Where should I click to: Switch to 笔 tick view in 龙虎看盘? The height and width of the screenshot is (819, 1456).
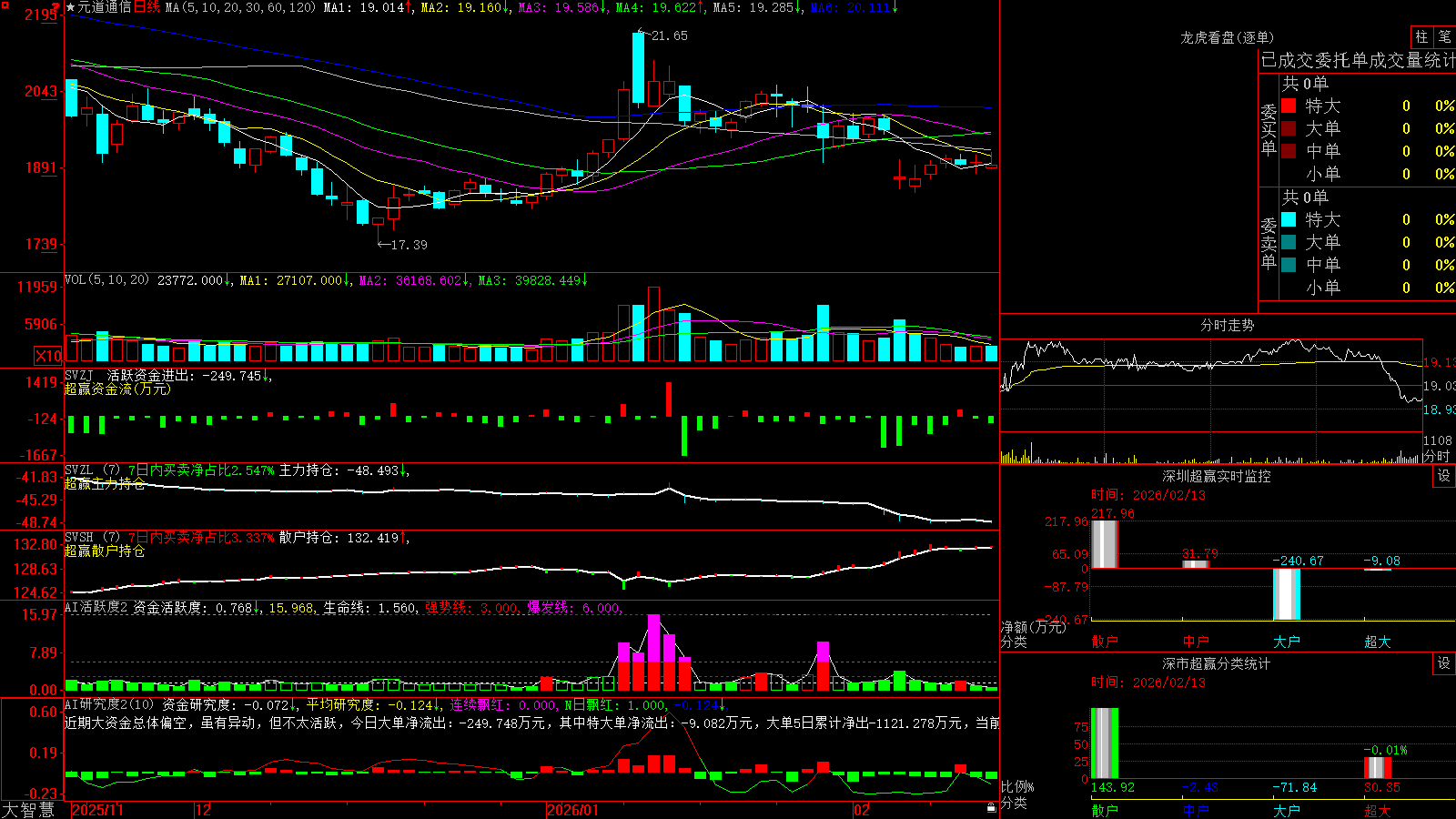[1444, 37]
